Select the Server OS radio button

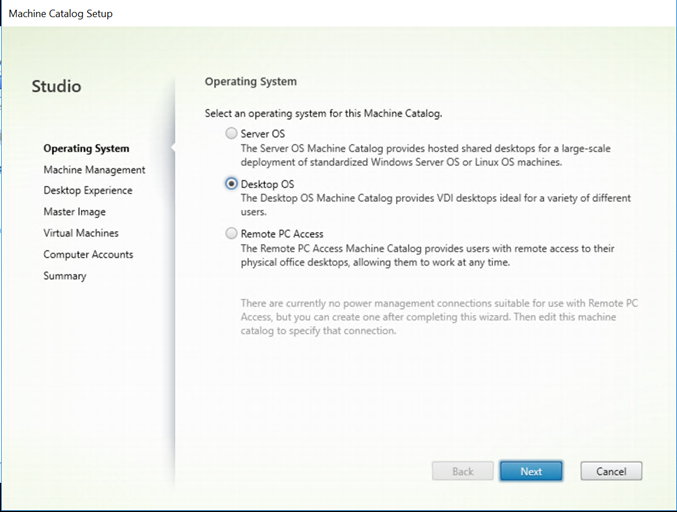click(231, 133)
